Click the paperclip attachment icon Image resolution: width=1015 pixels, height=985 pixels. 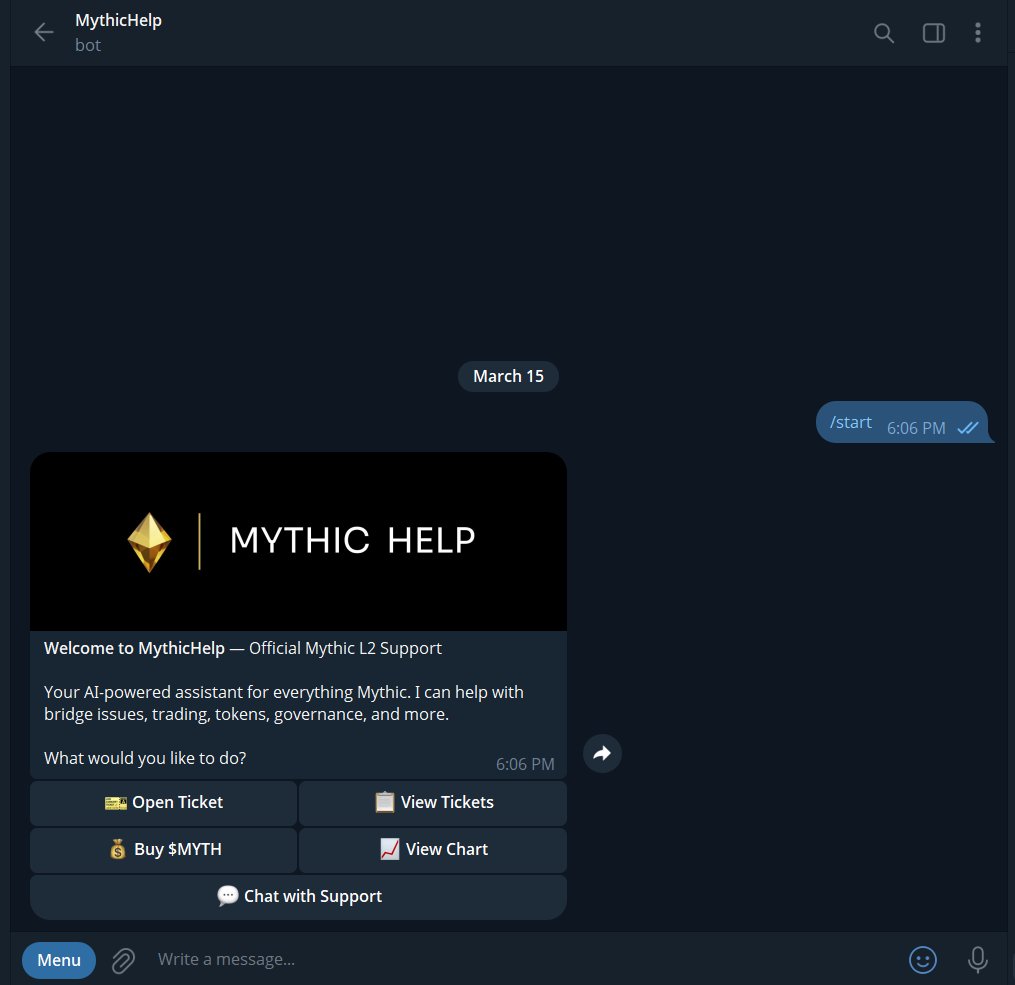click(122, 959)
